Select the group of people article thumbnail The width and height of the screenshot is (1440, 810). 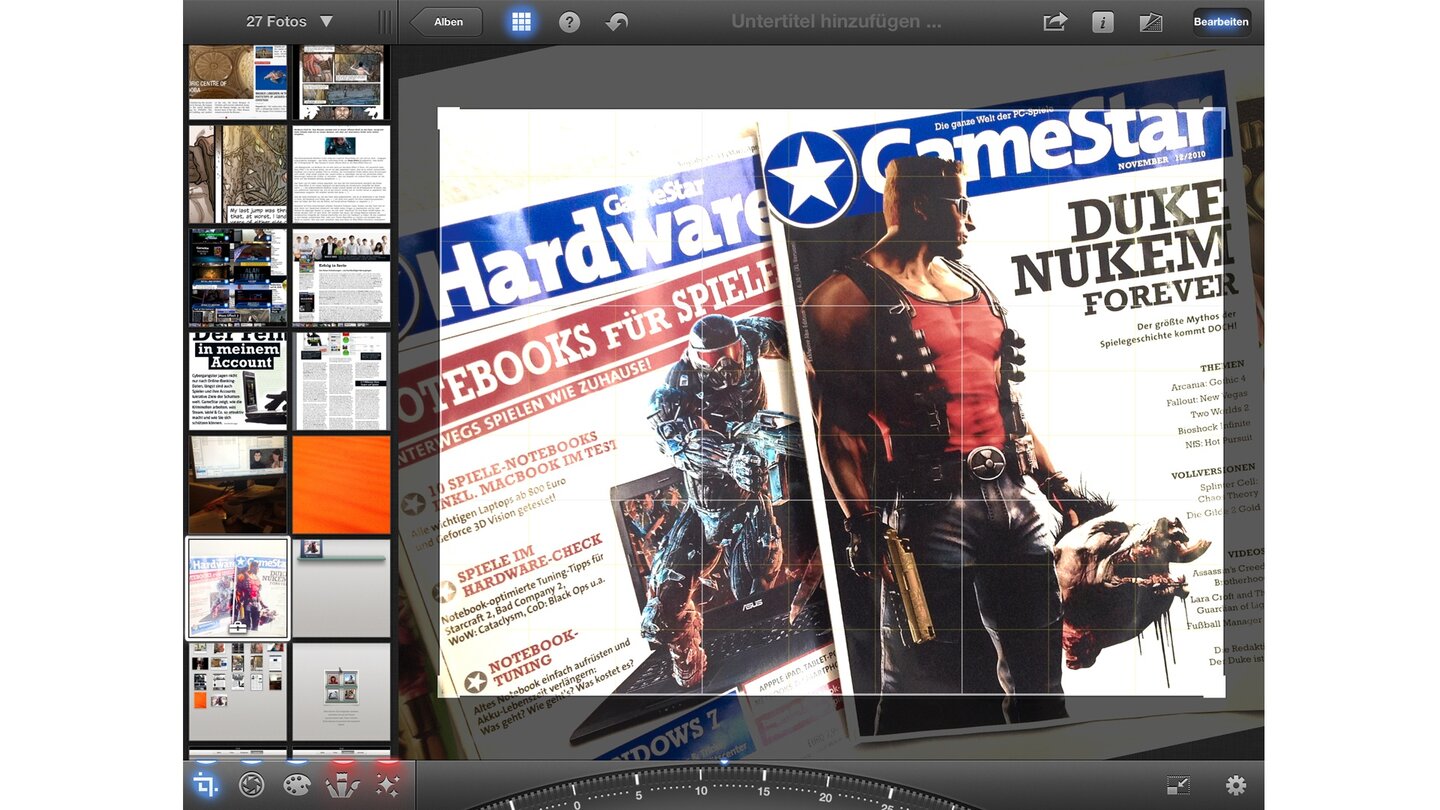[341, 276]
